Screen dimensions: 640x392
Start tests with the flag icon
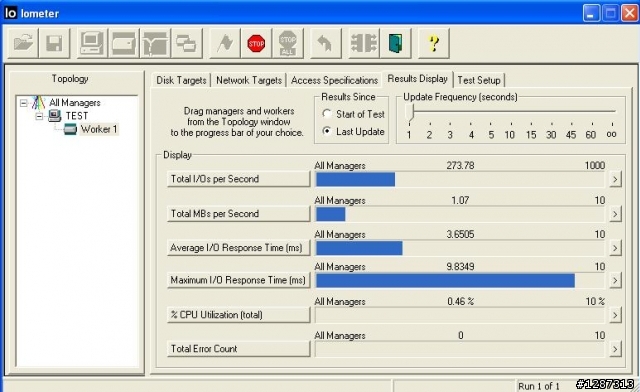point(225,43)
